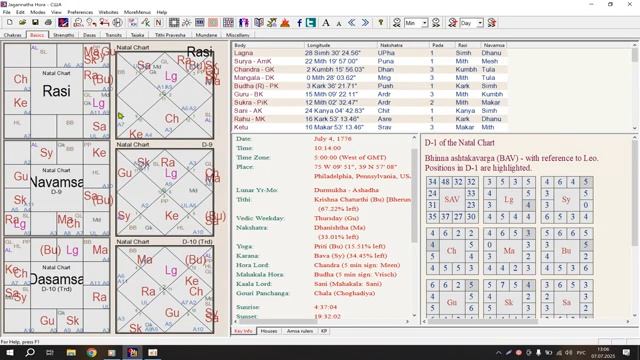This screenshot has width=640, height=360.
Task: Click the horizontal scrollbar under ashtakavarga panel
Action: (x=527, y=322)
